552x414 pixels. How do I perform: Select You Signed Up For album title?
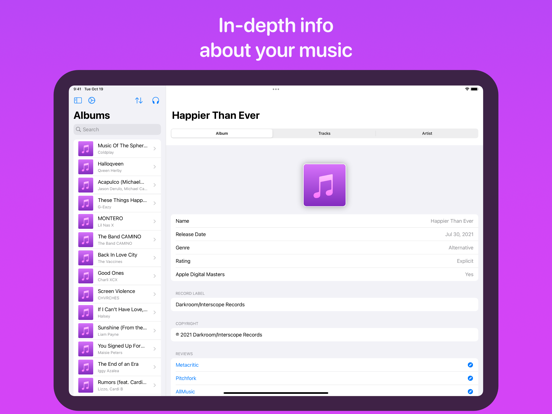[121, 346]
